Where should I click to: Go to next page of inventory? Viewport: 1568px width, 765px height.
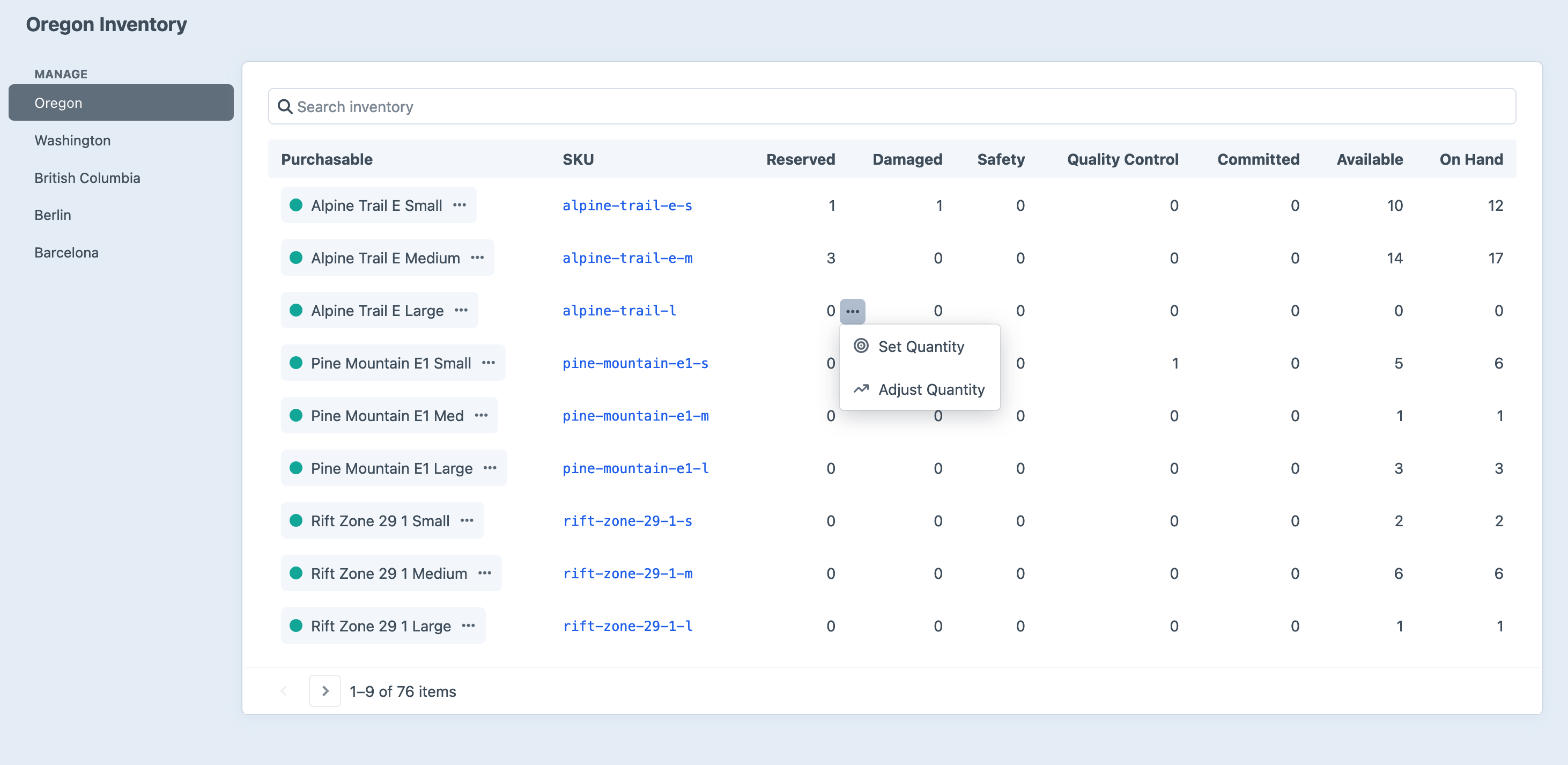[324, 690]
